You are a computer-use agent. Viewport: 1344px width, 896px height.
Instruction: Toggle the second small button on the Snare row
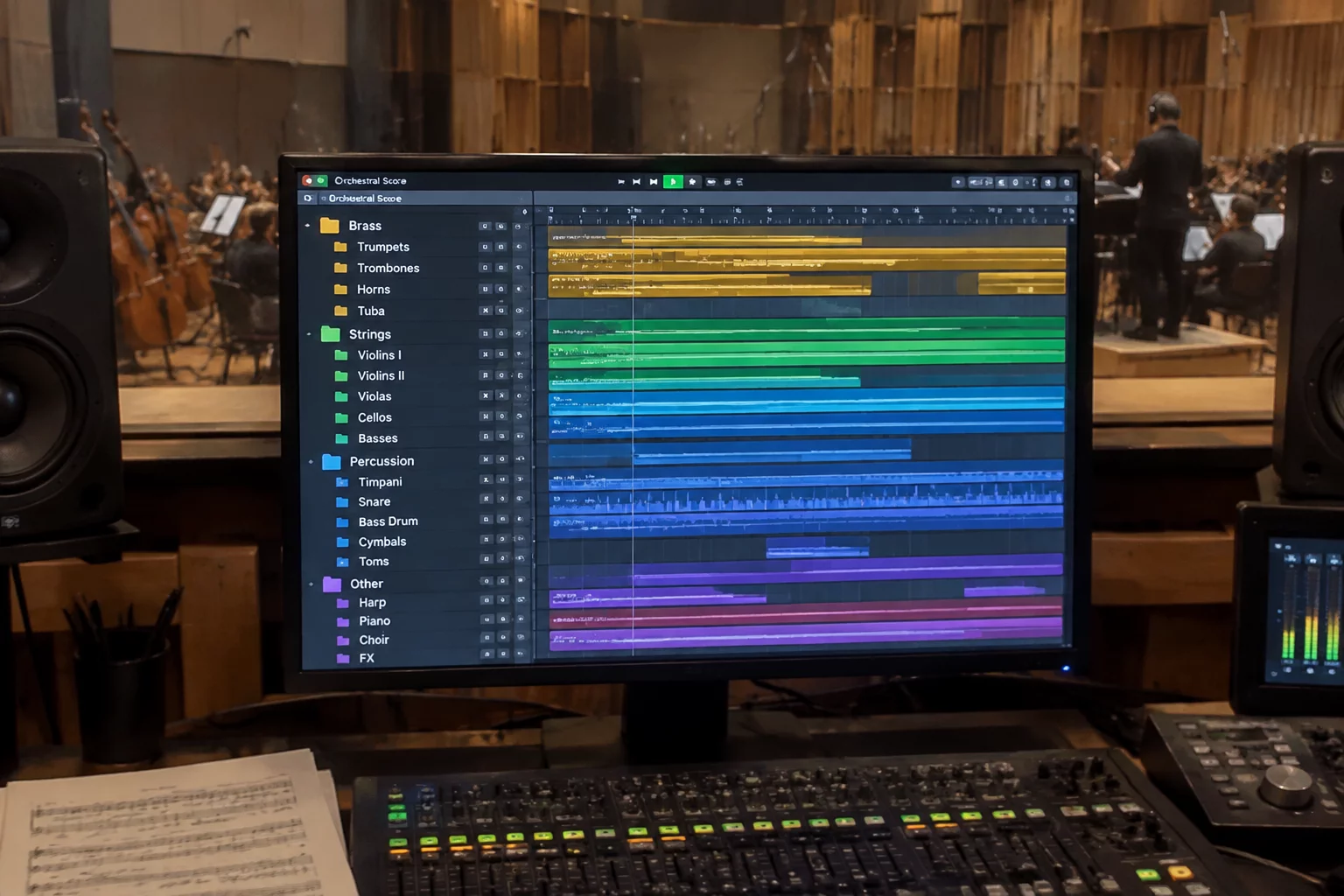point(502,499)
